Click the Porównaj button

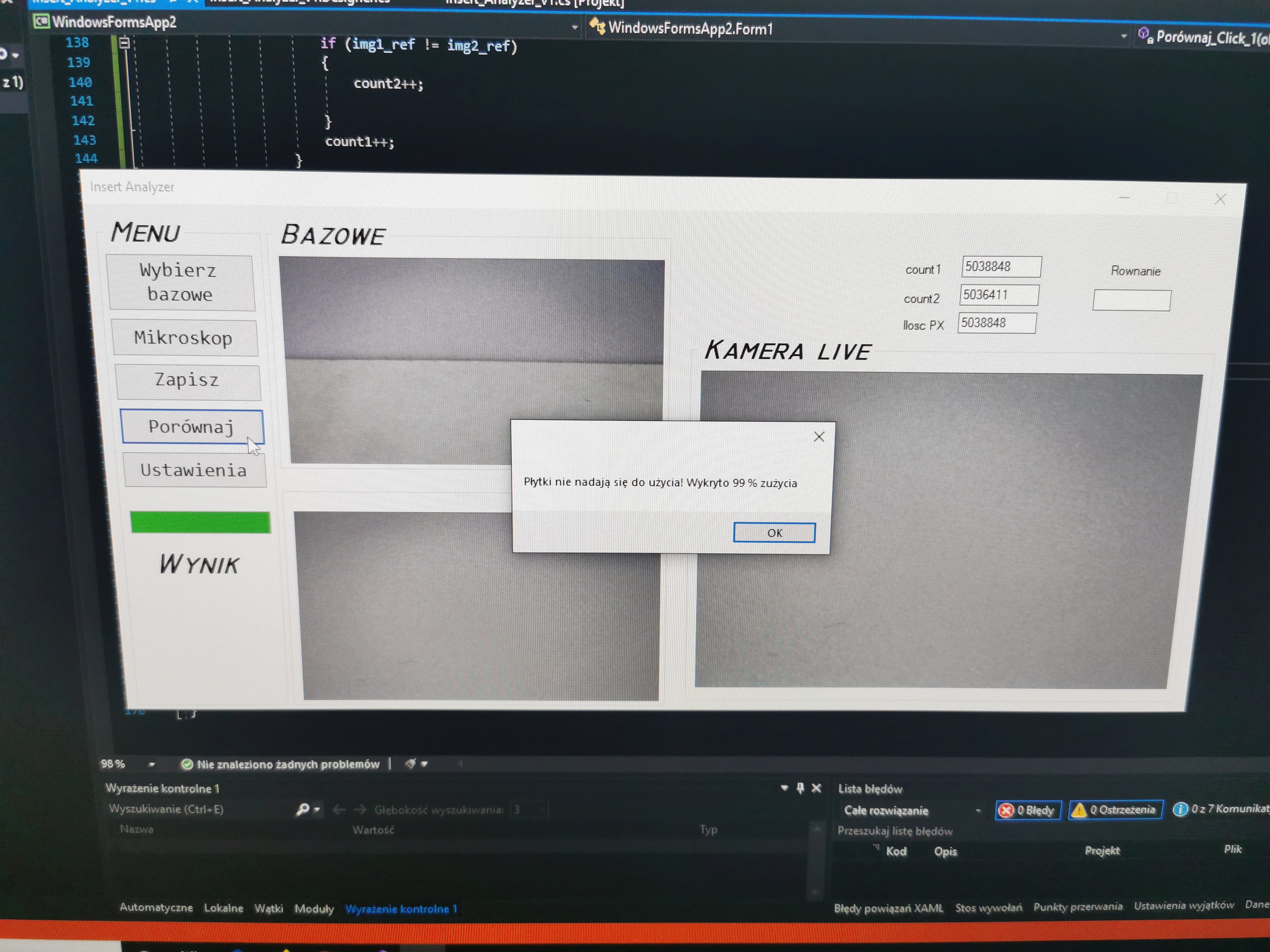coord(192,426)
